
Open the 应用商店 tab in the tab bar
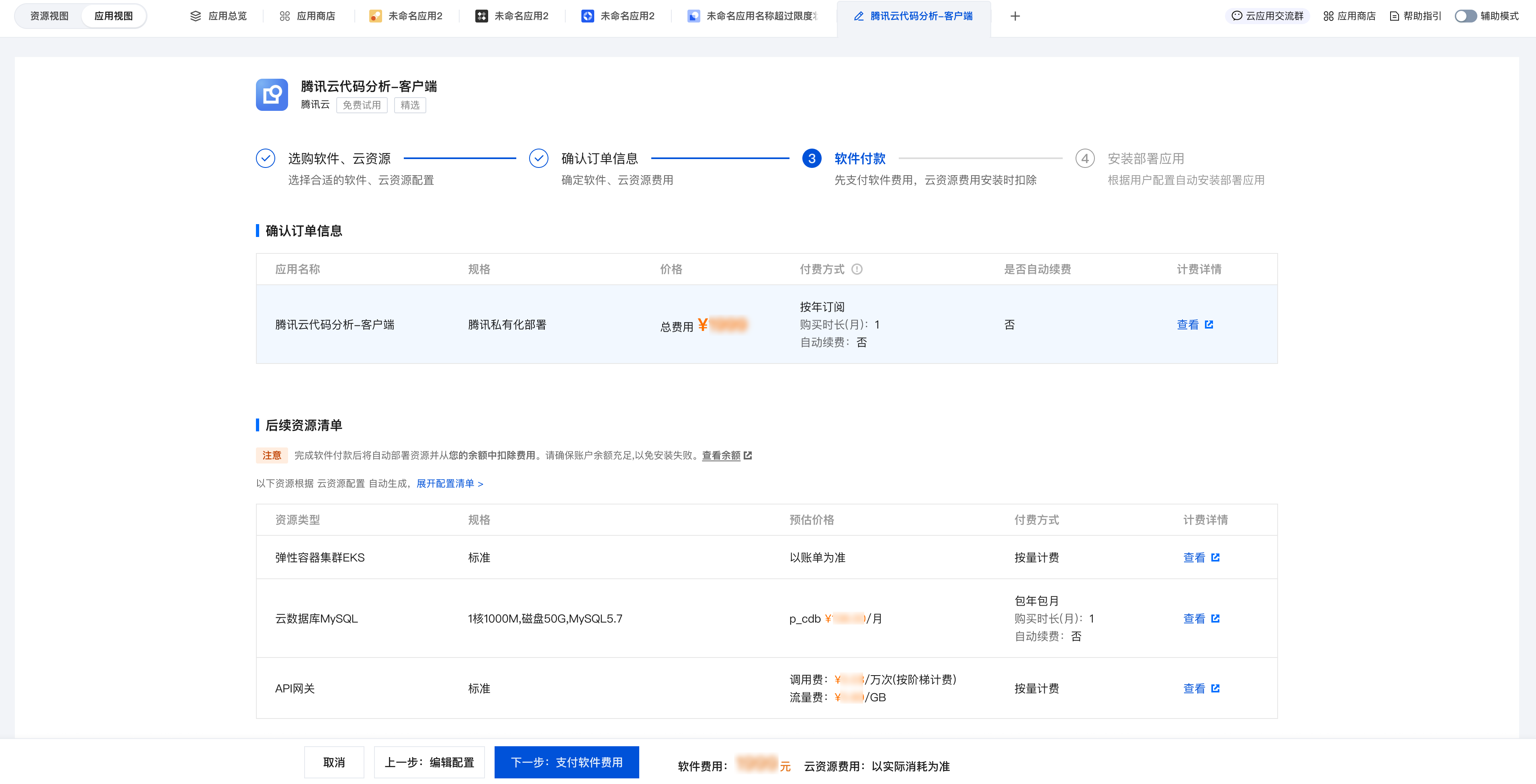308,16
